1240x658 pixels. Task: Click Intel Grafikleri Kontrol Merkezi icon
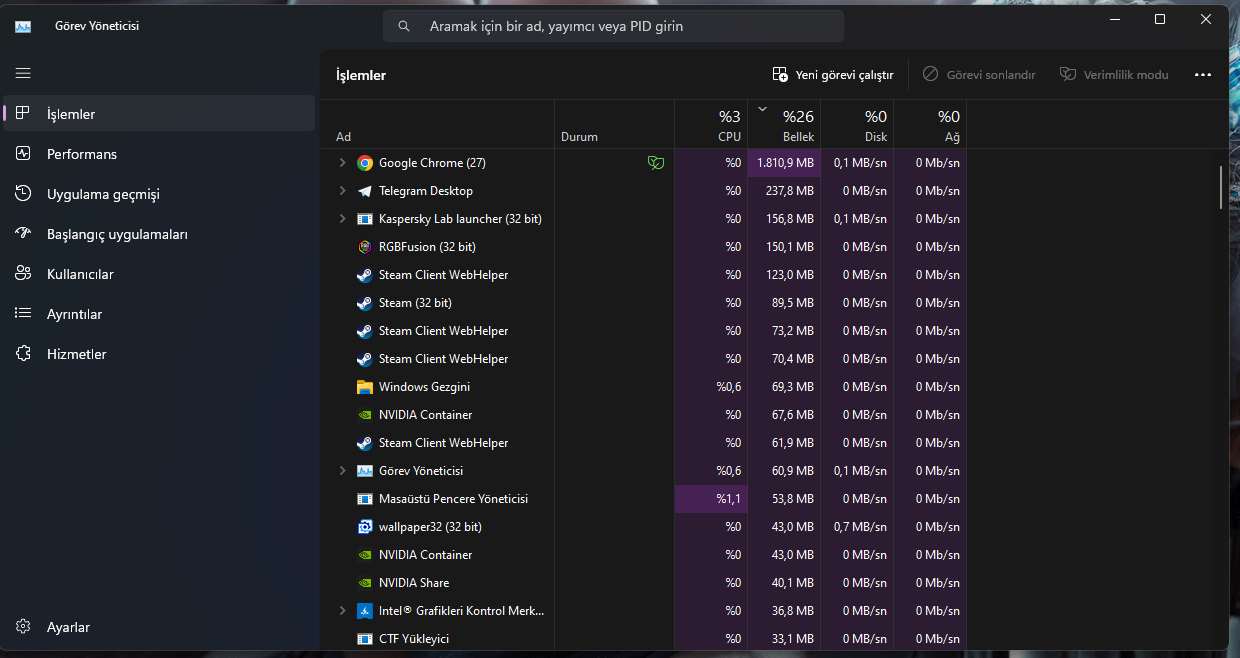pos(365,611)
